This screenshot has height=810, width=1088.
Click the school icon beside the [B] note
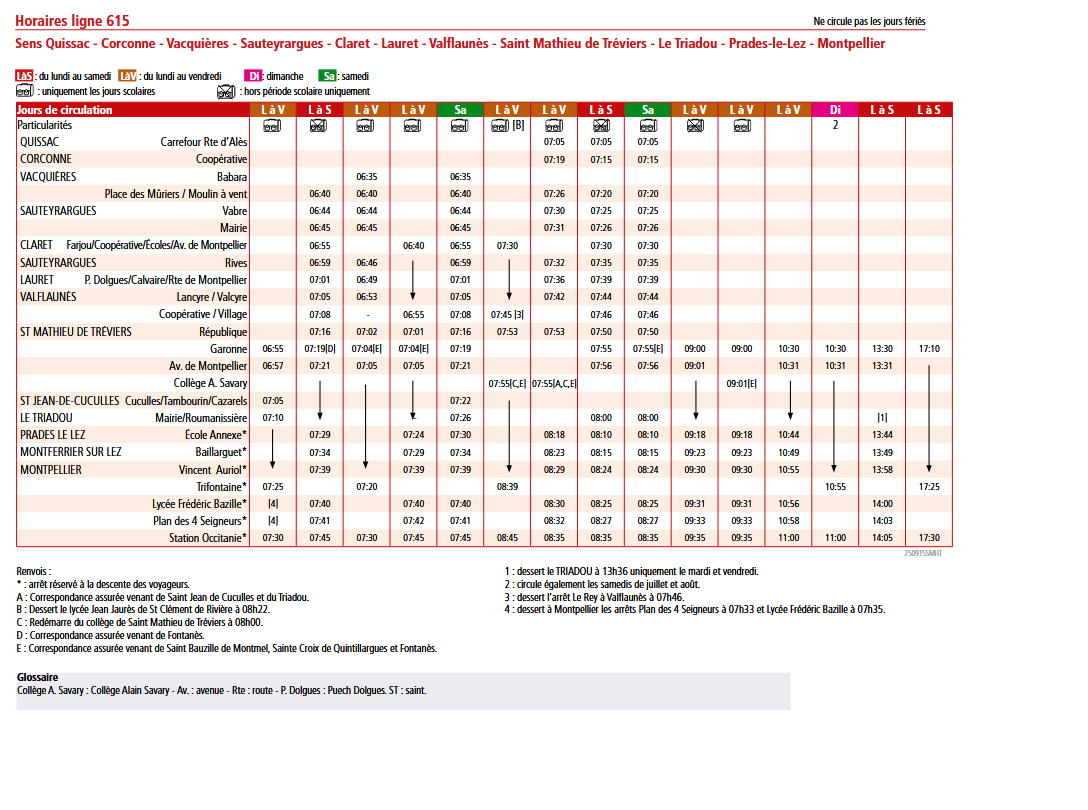[x=500, y=126]
